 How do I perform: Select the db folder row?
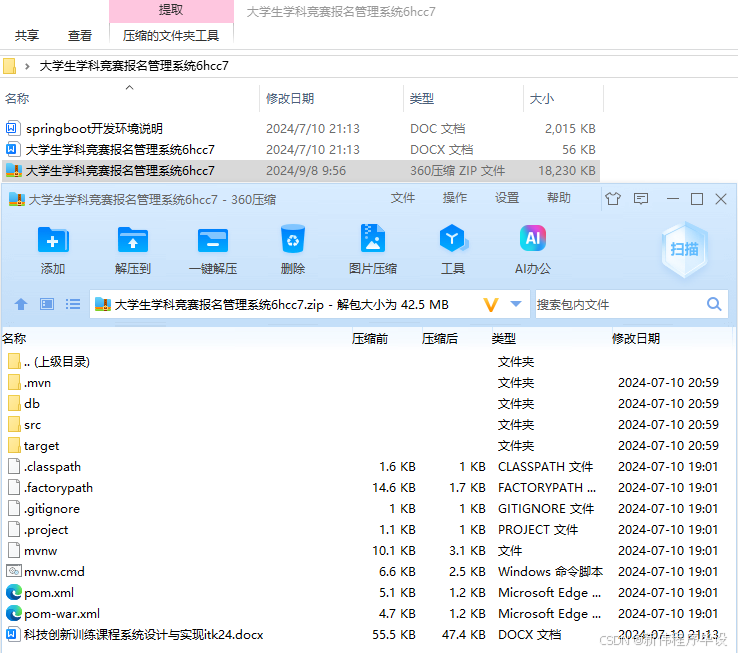[367, 403]
